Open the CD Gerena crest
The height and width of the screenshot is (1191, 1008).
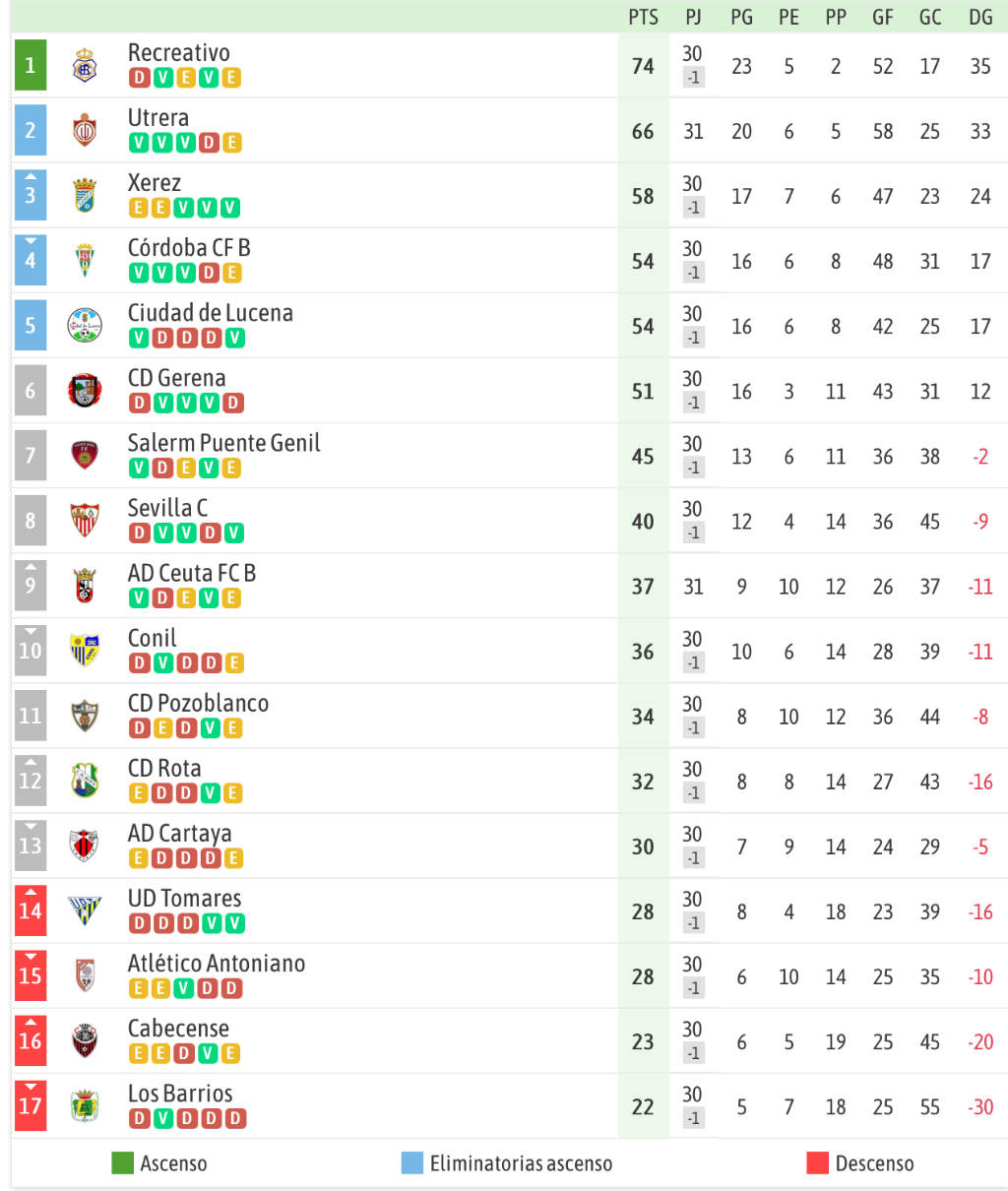click(85, 391)
